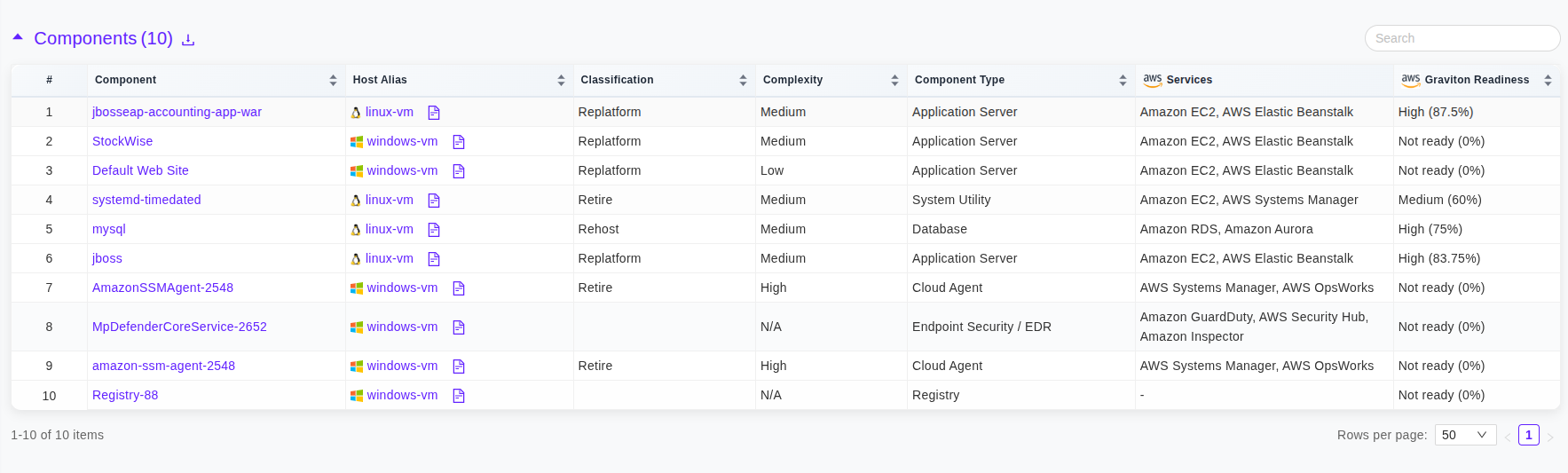Screen dimensions: 1568x473
Task: Click '1-10 of 10 items' text
Action: click(58, 435)
